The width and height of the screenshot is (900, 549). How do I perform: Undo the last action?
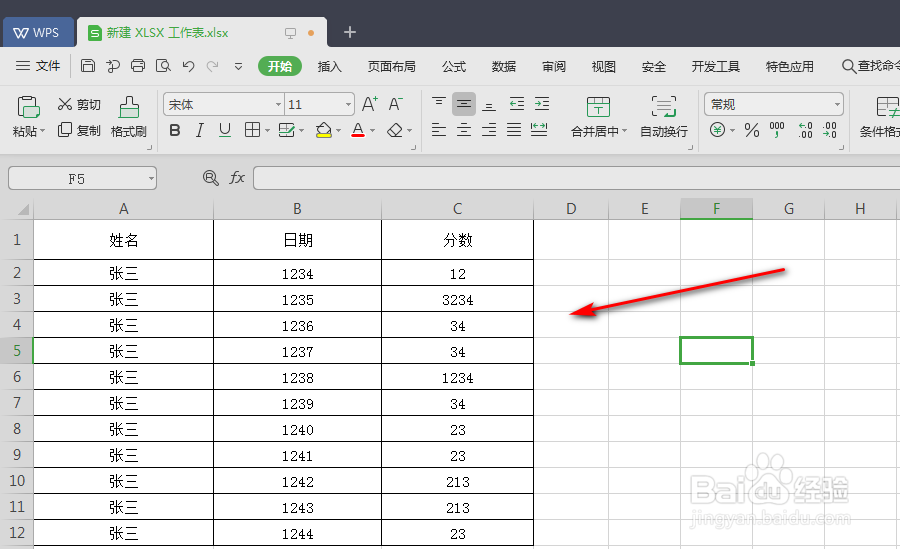[x=188, y=66]
